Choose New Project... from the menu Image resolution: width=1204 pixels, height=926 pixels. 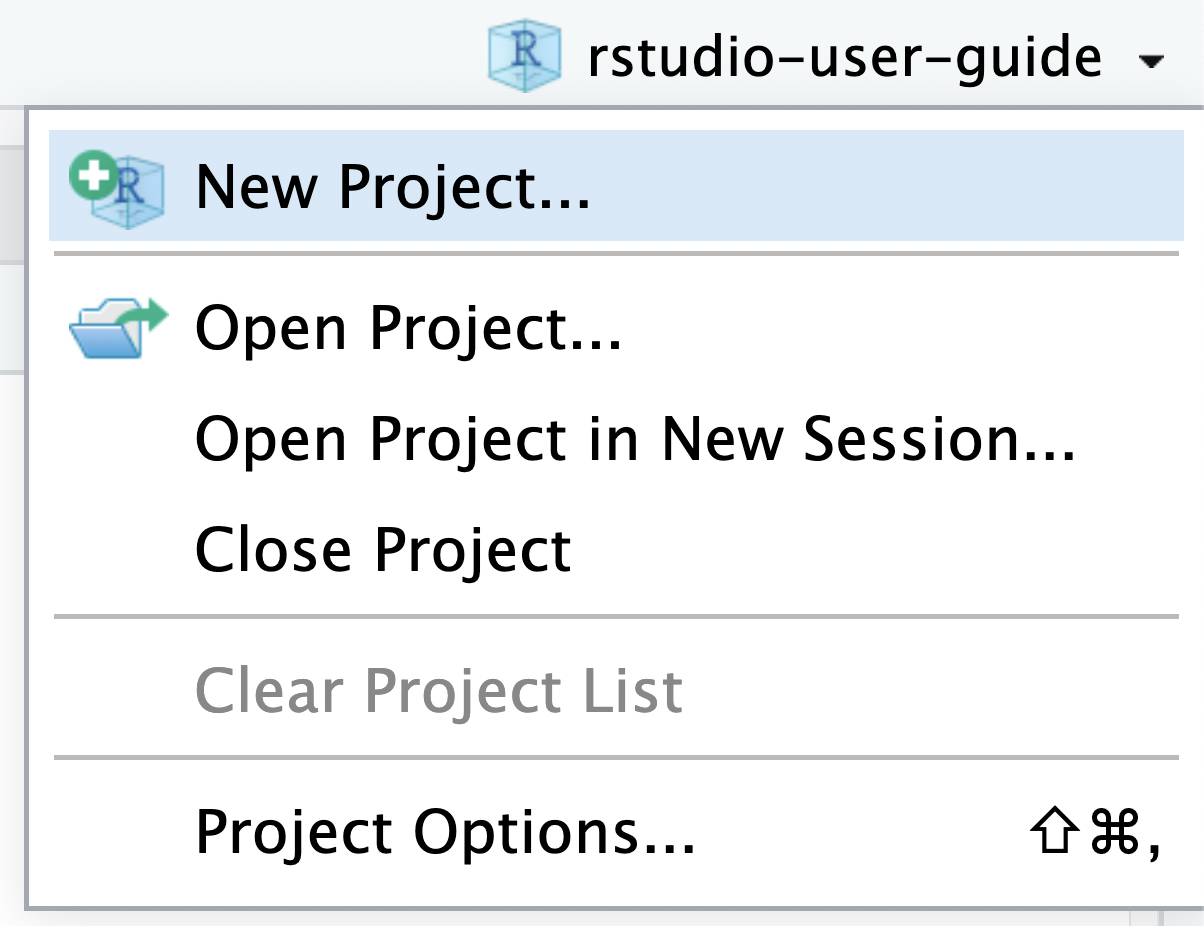392,187
